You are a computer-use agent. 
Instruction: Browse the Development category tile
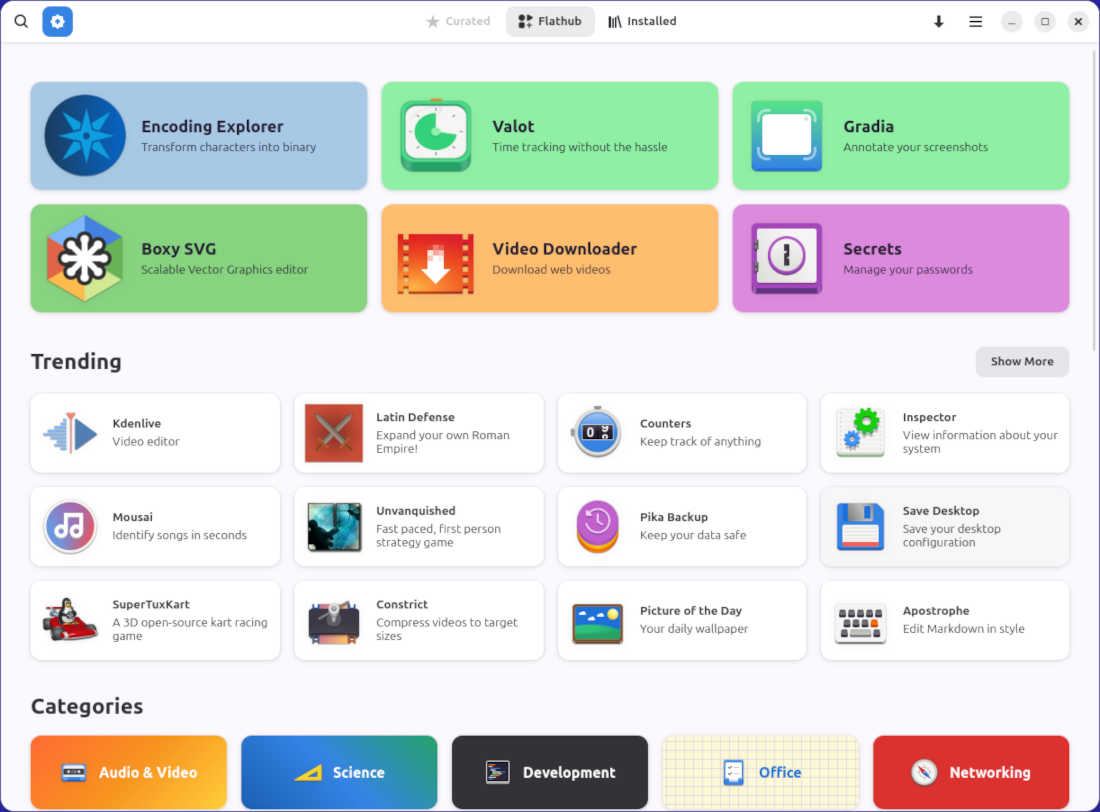[550, 772]
